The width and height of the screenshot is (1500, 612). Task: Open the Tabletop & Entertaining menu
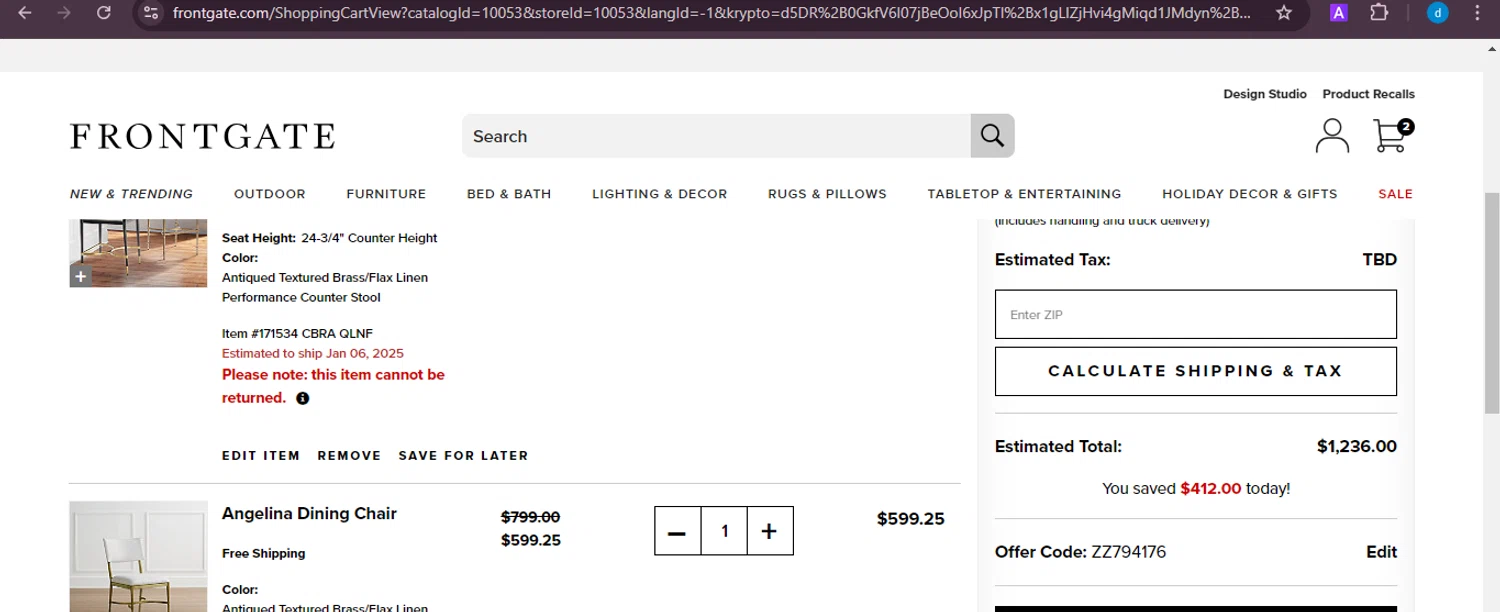tap(1024, 194)
